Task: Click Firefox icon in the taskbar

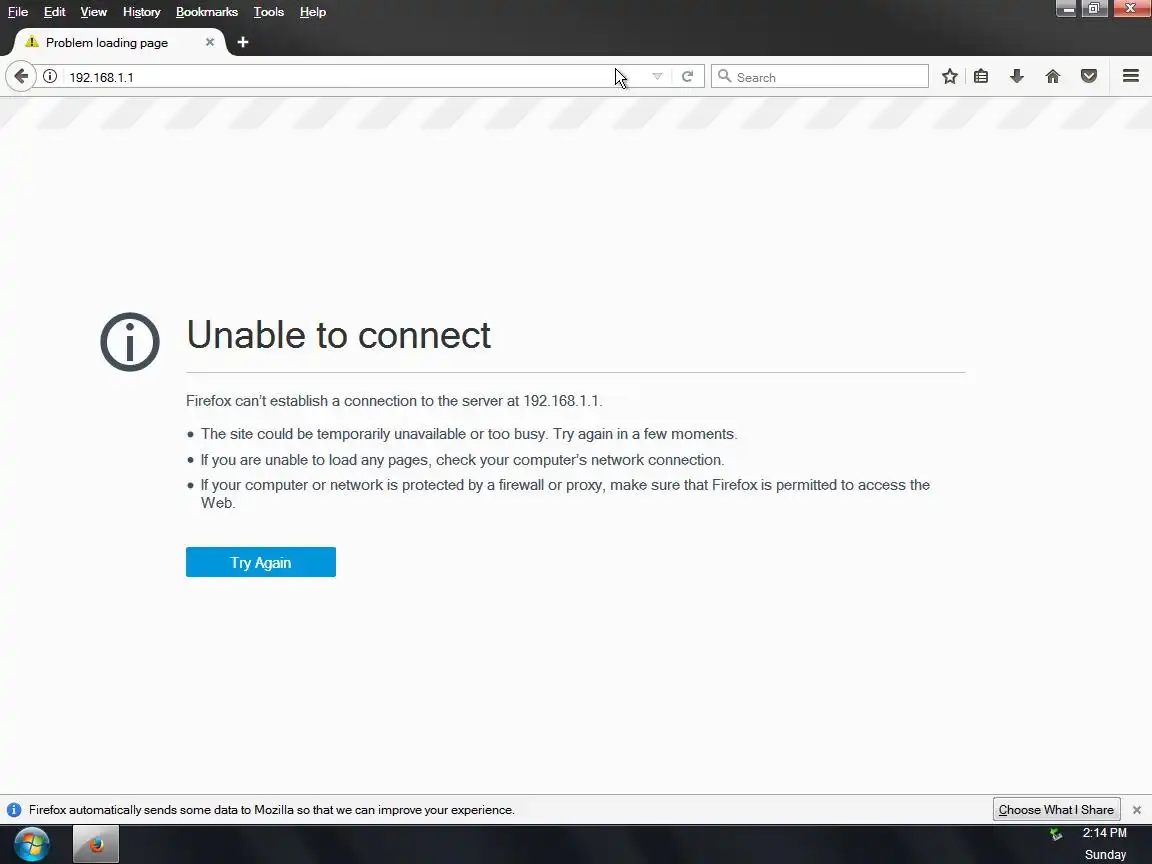Action: click(x=96, y=844)
